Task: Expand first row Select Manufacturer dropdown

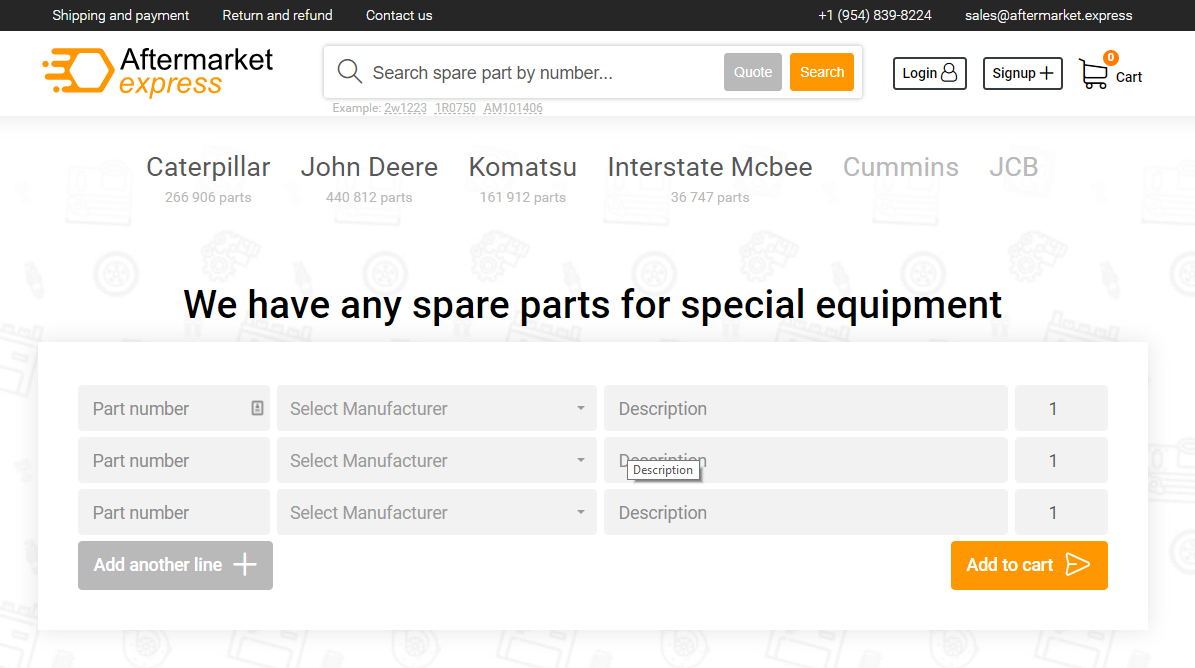Action: (437, 408)
